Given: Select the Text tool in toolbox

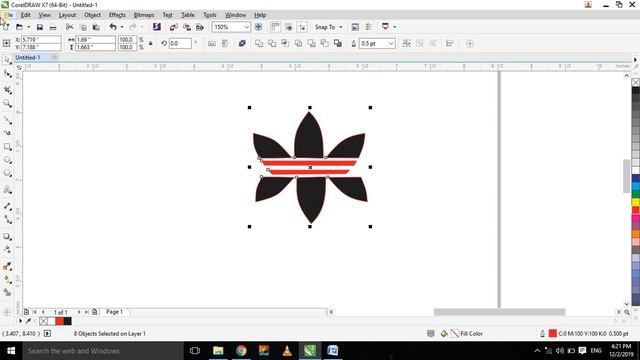Looking at the screenshot, I should point(7,190).
